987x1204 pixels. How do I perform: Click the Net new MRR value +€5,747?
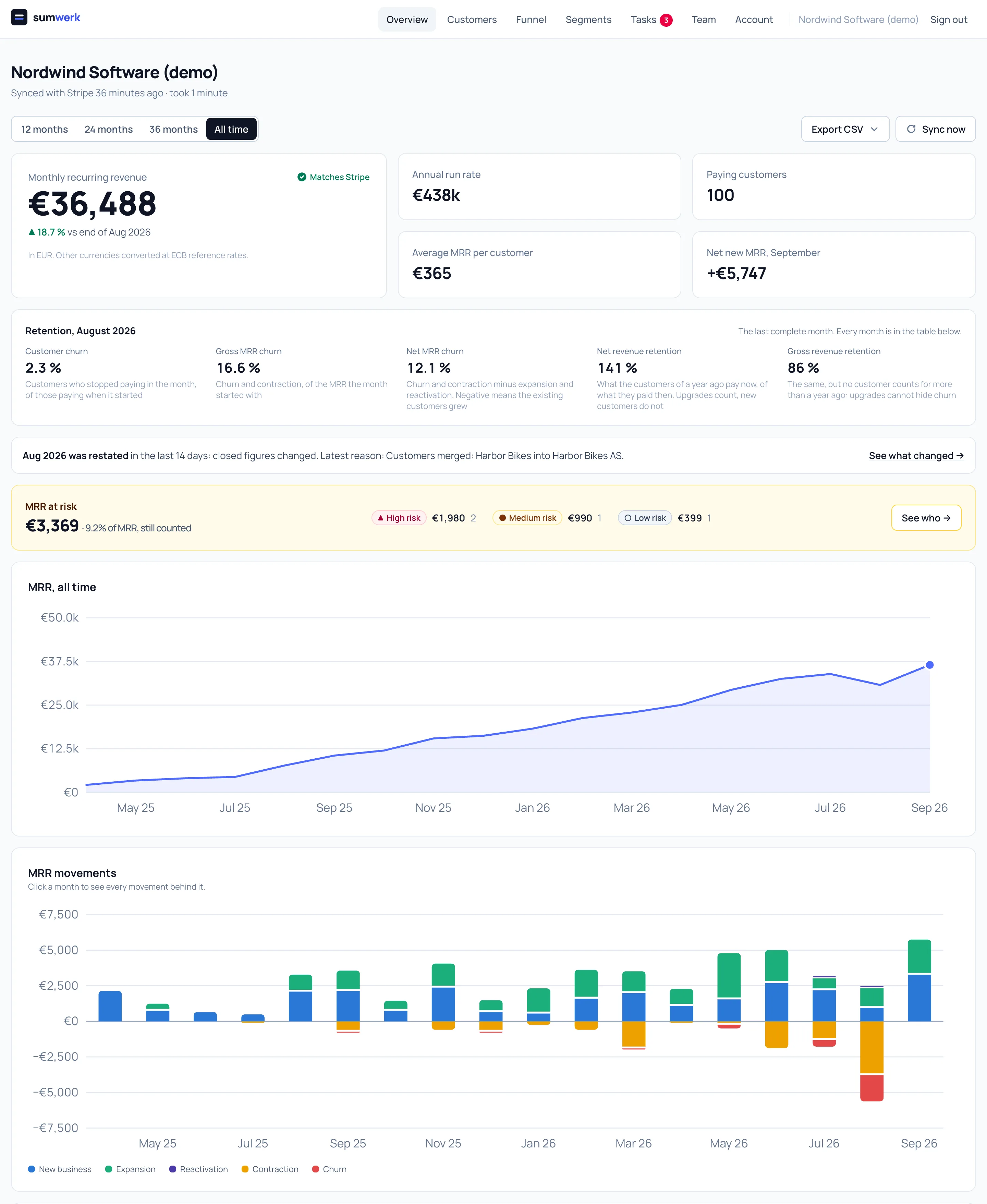click(736, 274)
